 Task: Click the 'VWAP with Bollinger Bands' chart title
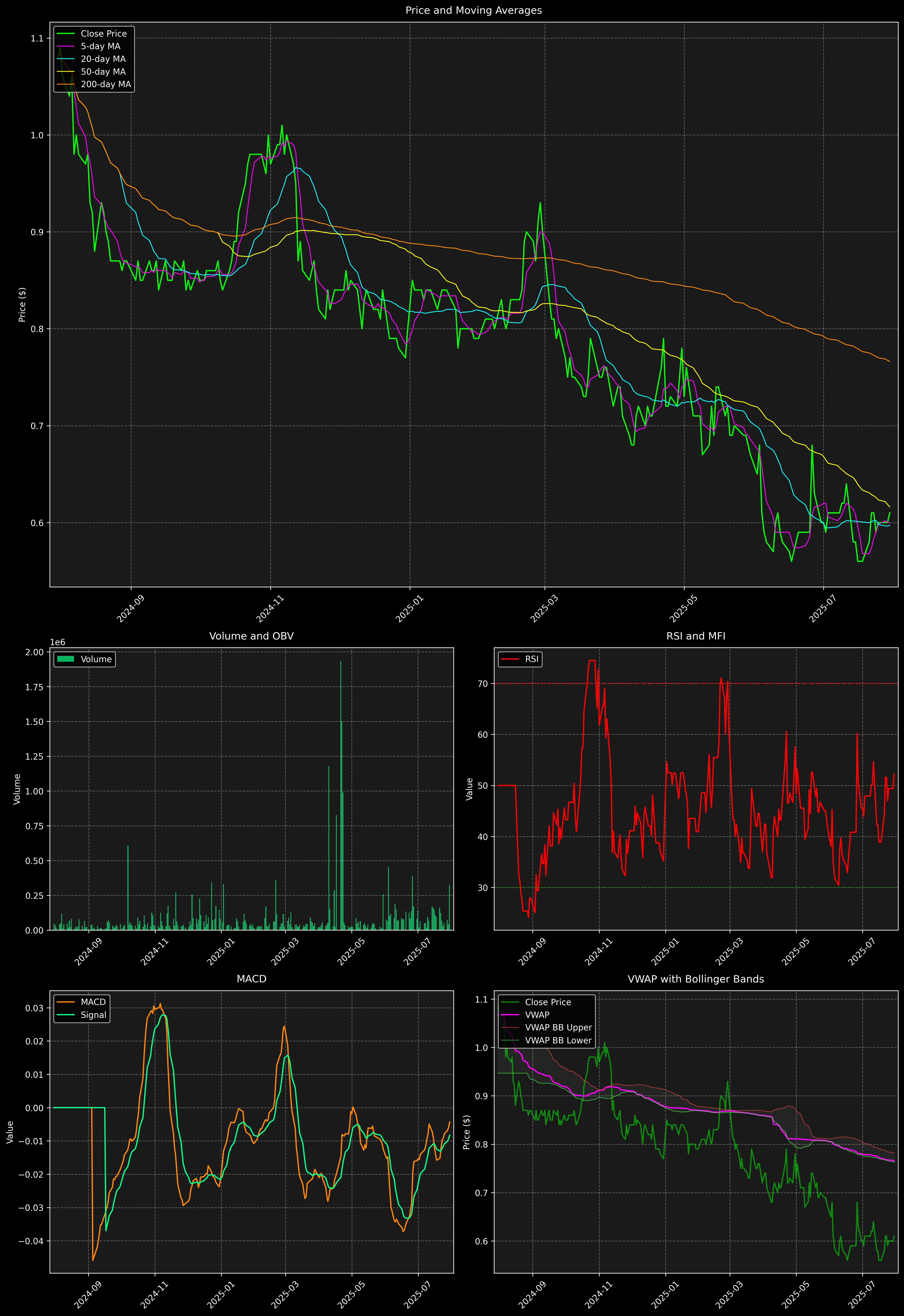coord(695,979)
